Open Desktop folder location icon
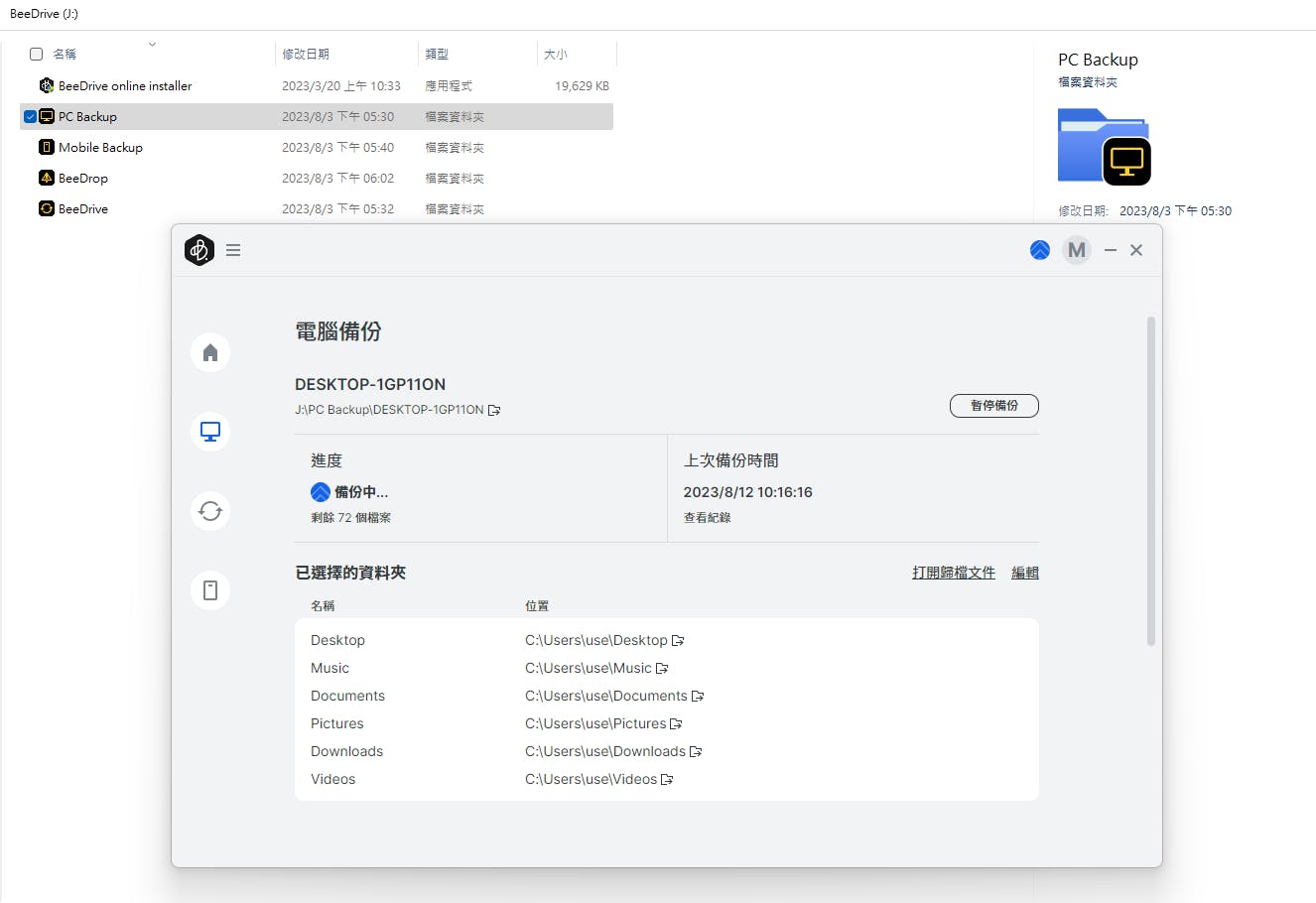The height and width of the screenshot is (903, 1316). [x=679, y=640]
